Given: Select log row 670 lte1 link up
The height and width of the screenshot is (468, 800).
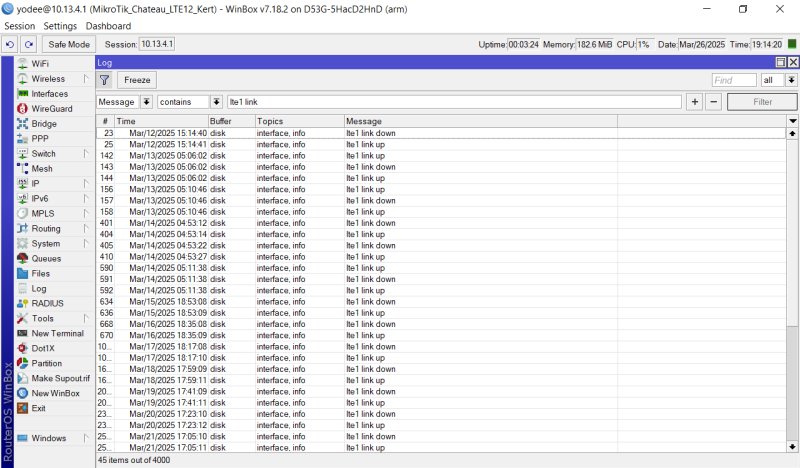Looking at the screenshot, I should (441, 335).
